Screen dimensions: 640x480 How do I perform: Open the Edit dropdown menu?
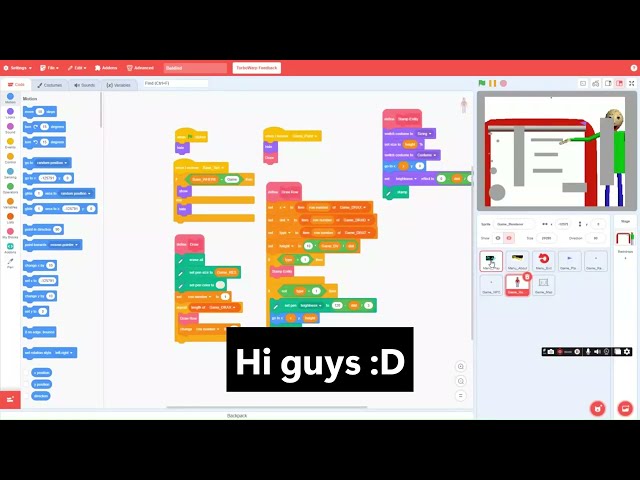(x=77, y=68)
